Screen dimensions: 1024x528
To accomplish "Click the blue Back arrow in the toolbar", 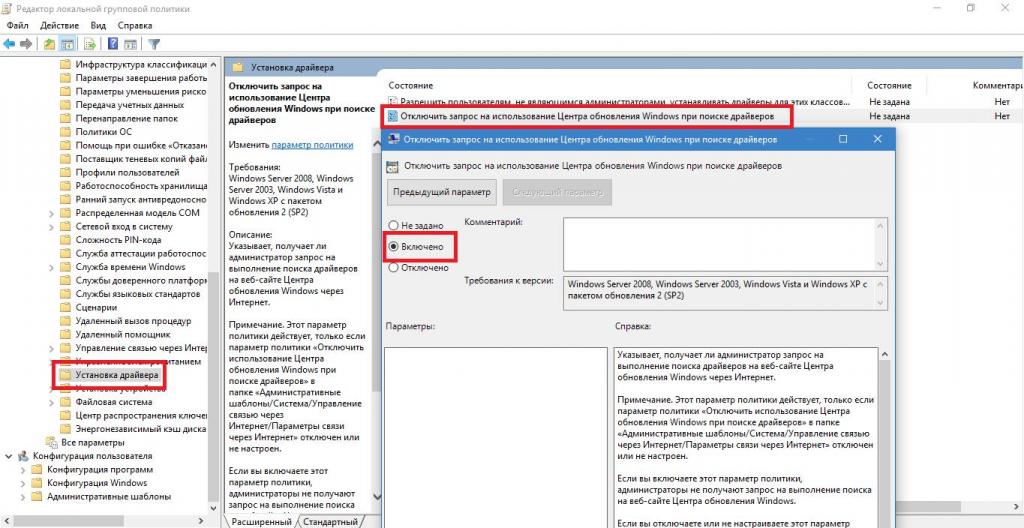I will [x=9, y=44].
